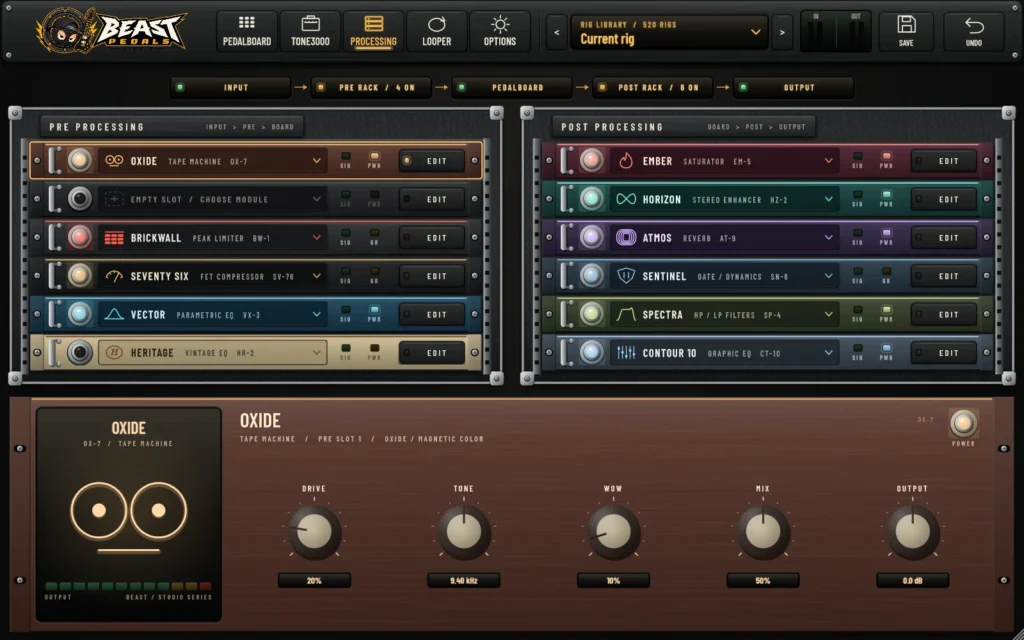Click the Ember flame icon

(x=626, y=161)
